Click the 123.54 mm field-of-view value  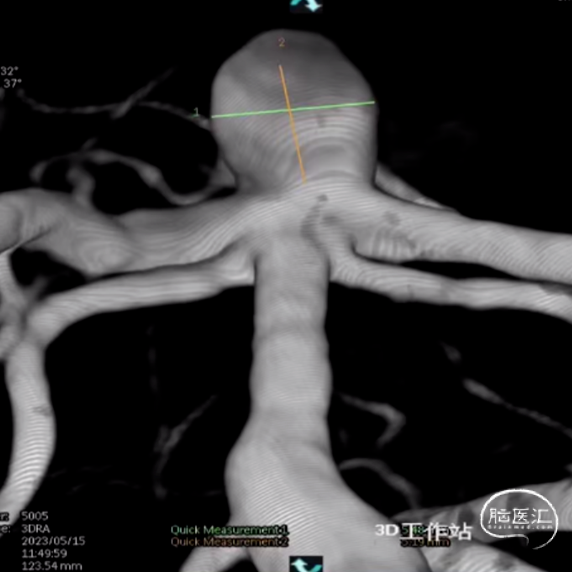(51, 566)
